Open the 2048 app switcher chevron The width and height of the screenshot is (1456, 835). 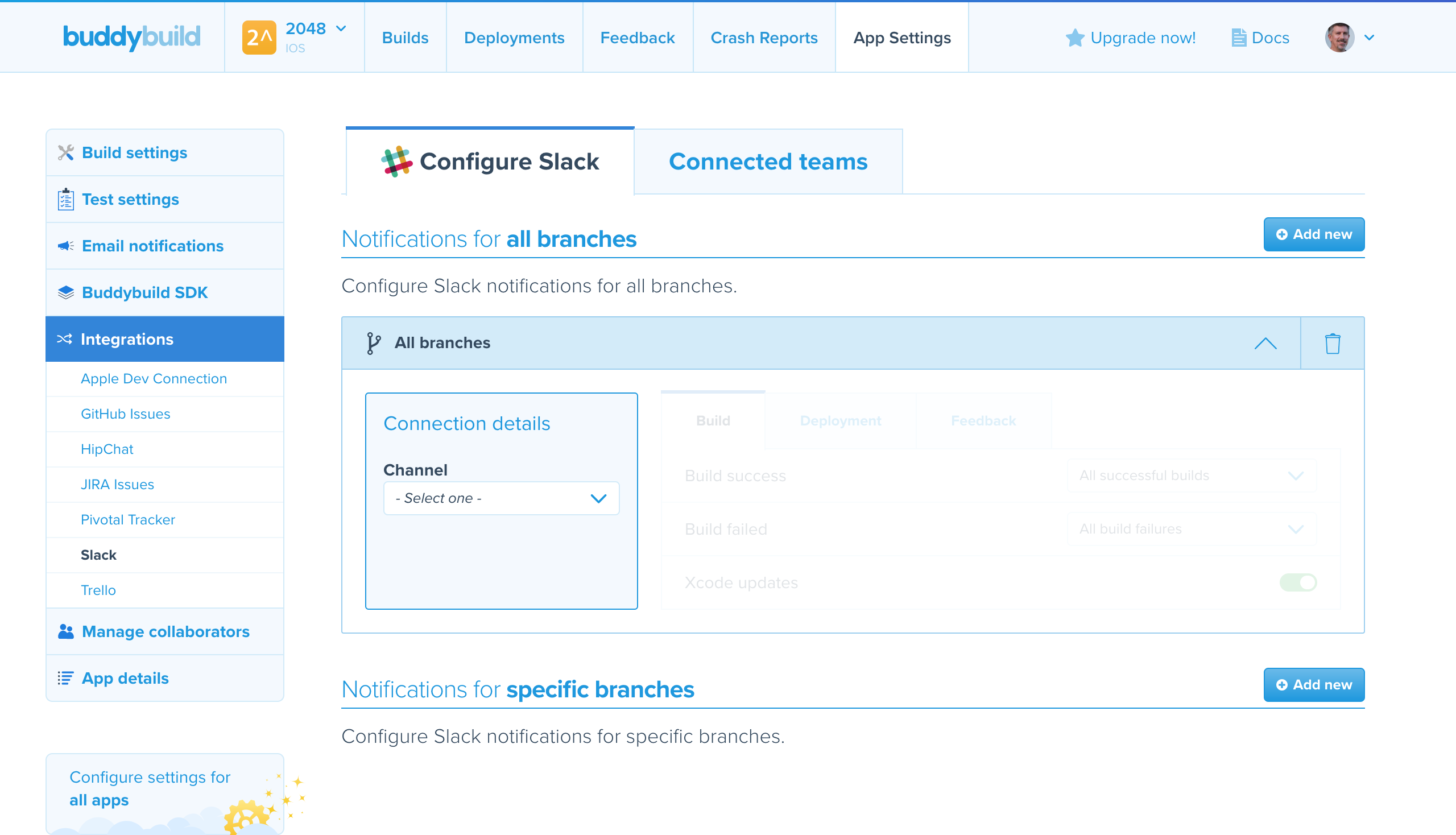[x=341, y=28]
